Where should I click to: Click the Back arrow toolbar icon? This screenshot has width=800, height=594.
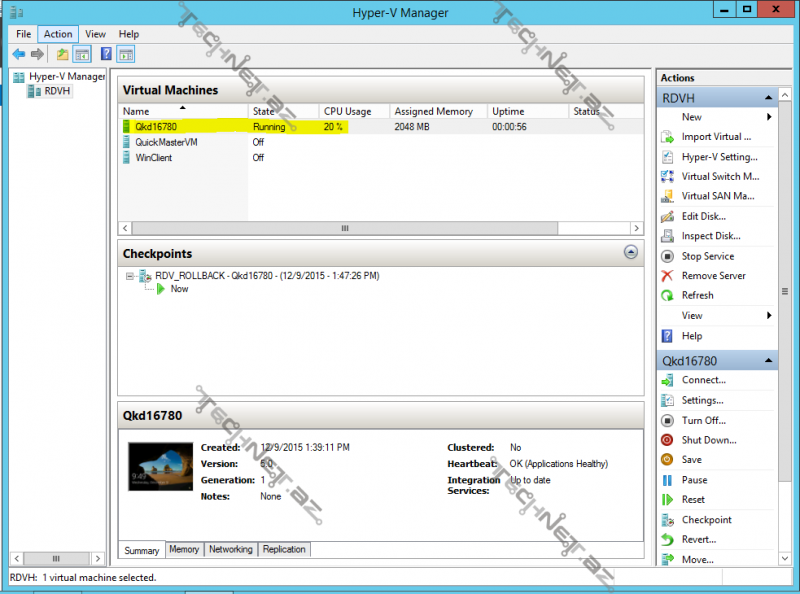(18, 54)
